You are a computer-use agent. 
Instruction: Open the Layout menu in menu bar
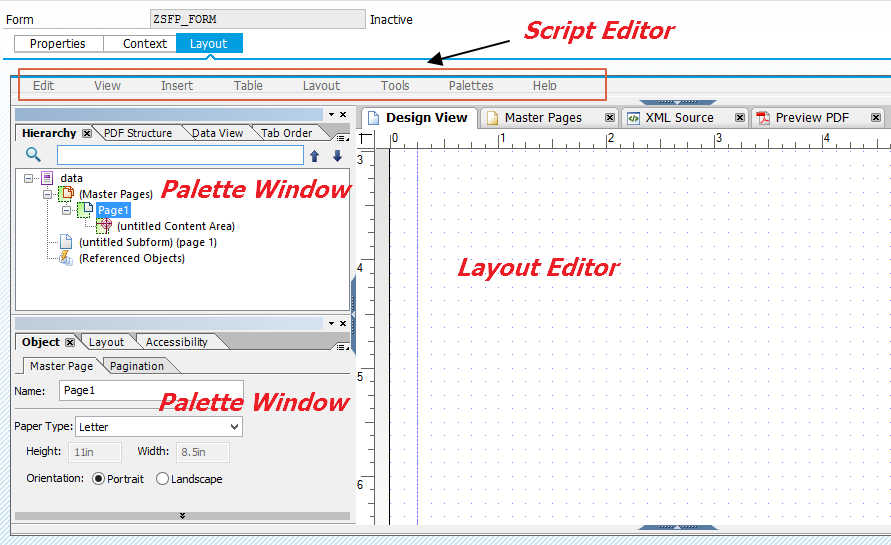coord(321,85)
